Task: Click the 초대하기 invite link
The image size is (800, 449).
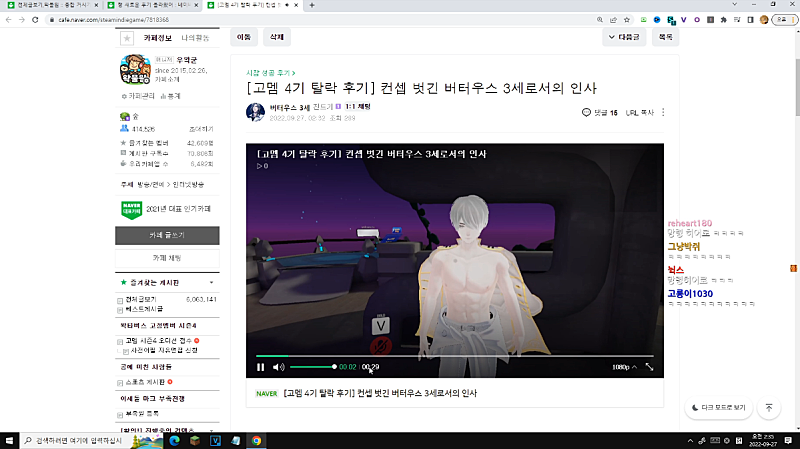Action: coord(201,129)
